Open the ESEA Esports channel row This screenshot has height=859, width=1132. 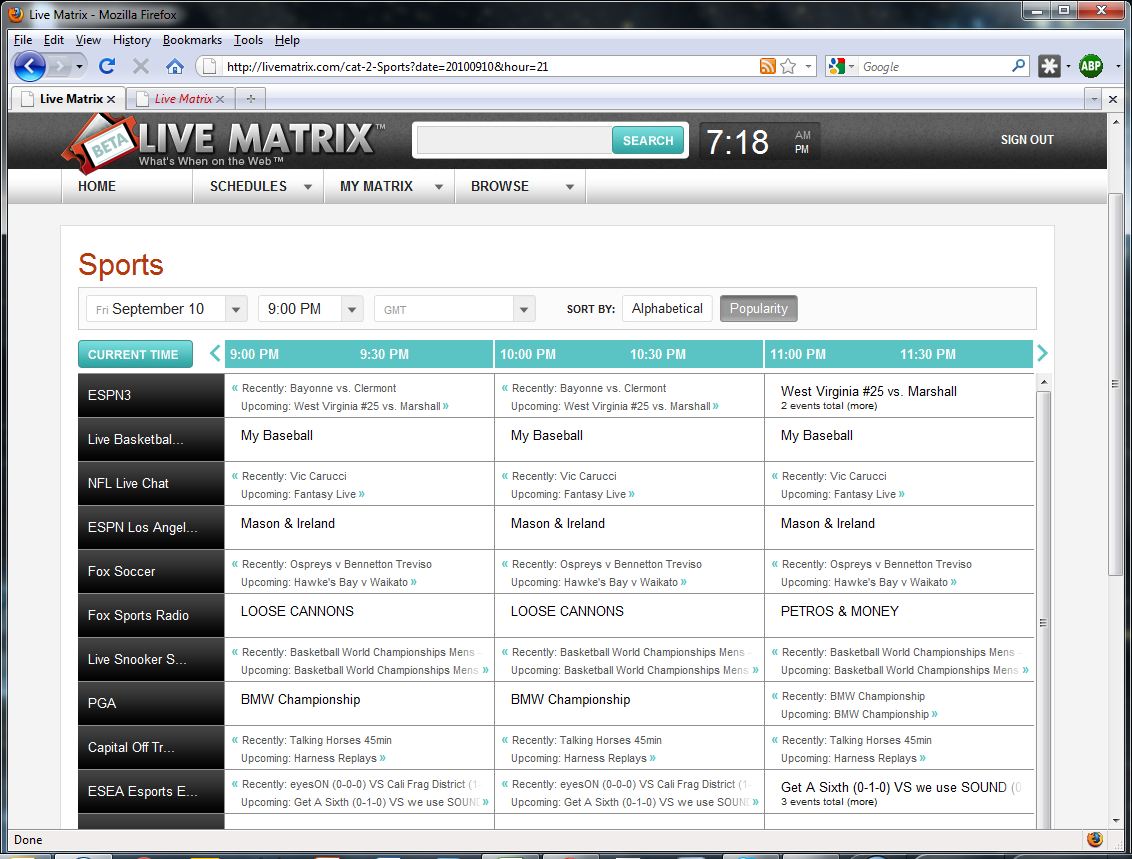coord(151,791)
